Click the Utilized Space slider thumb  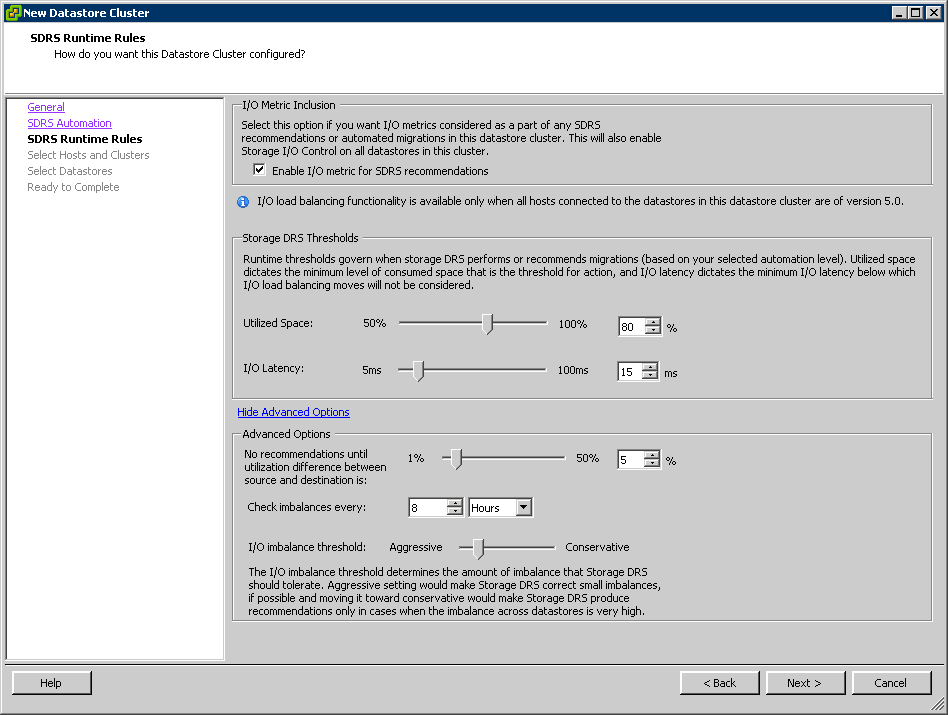pos(487,324)
